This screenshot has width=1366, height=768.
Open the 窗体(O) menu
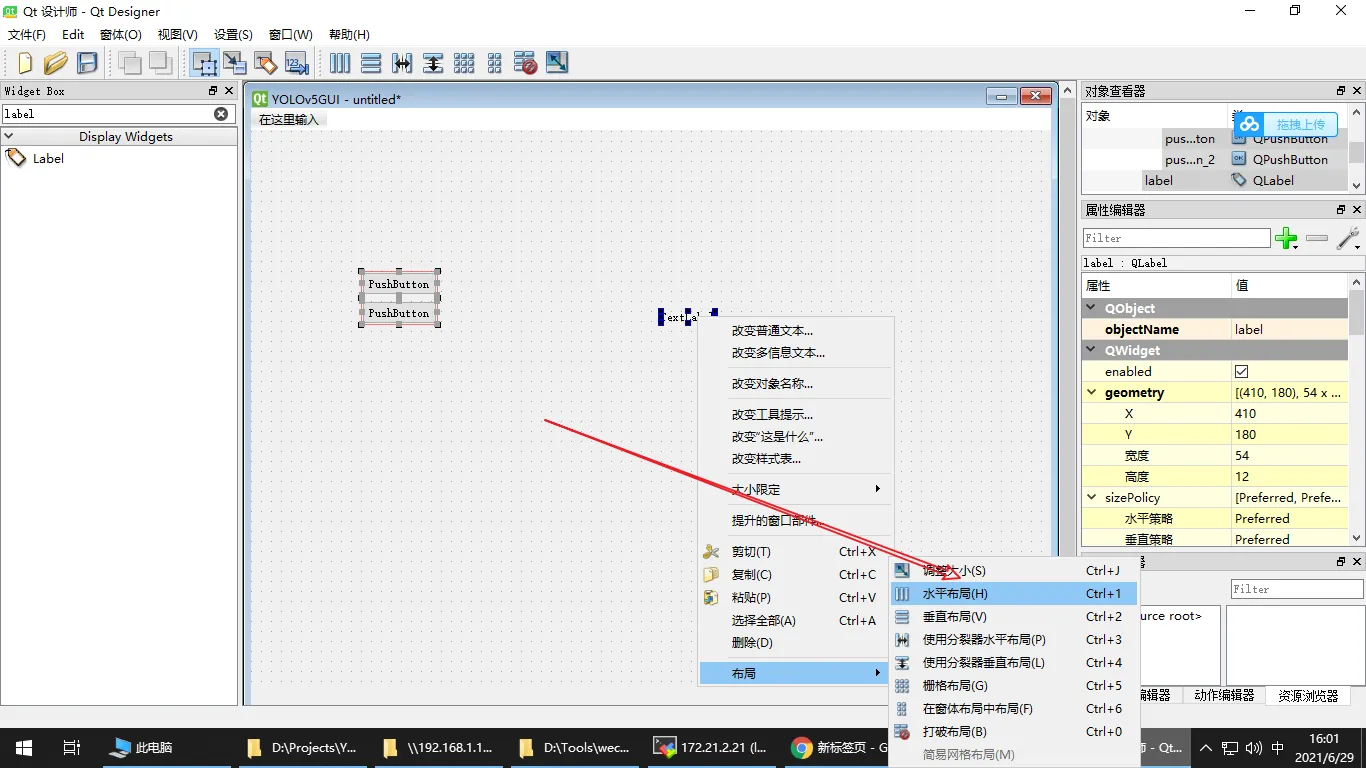[x=121, y=34]
